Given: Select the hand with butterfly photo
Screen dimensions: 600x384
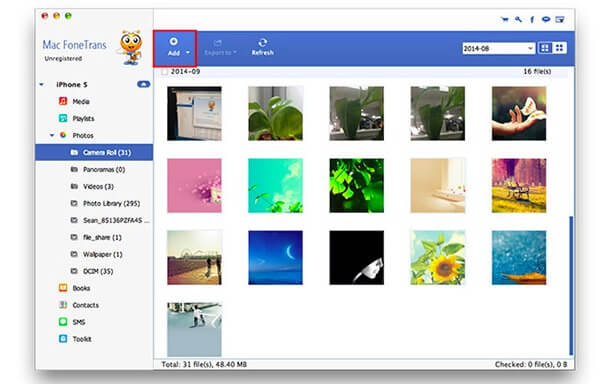Looking at the screenshot, I should (519, 113).
